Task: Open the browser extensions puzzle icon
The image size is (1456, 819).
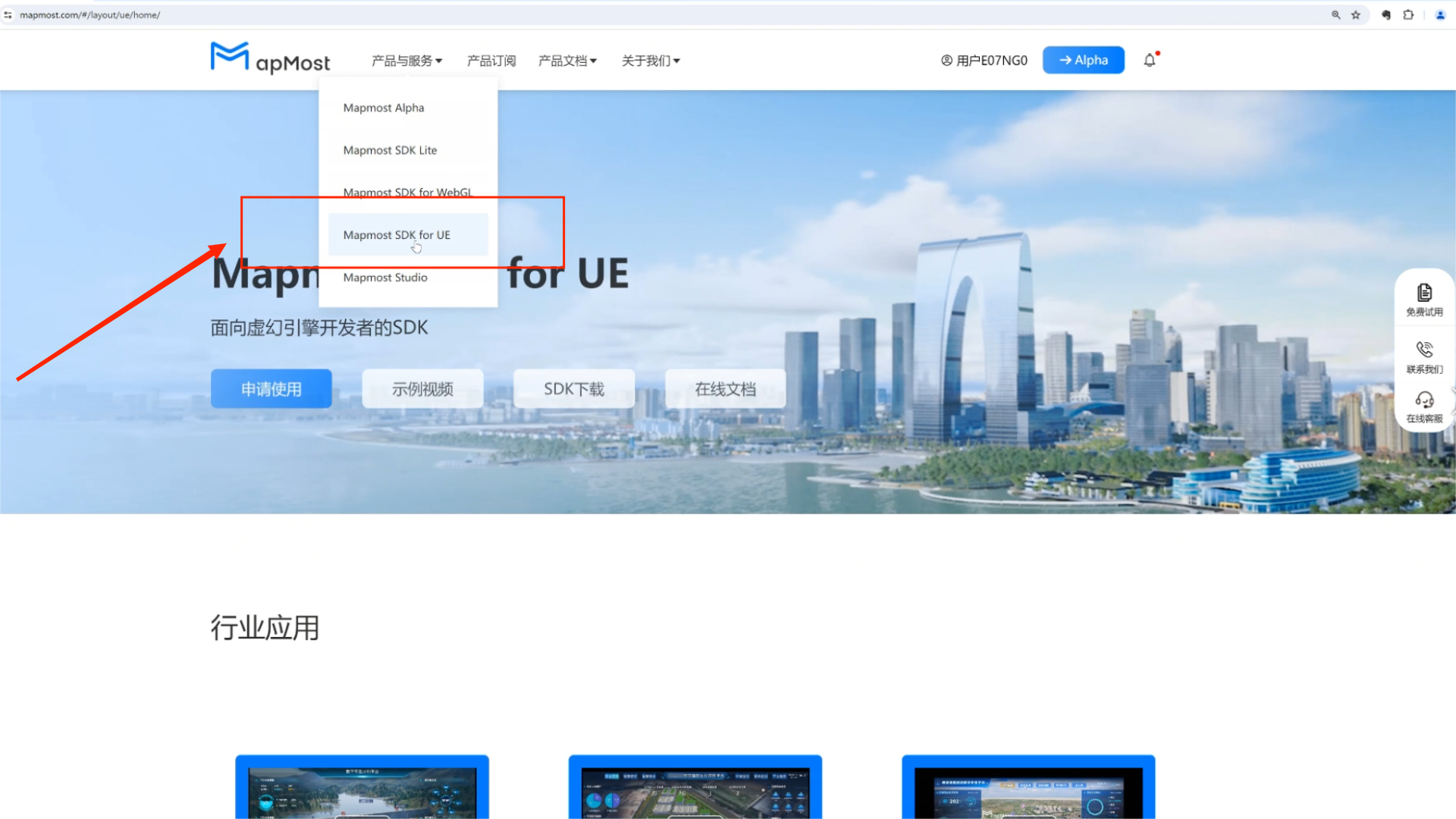Action: pyautogui.click(x=1408, y=14)
